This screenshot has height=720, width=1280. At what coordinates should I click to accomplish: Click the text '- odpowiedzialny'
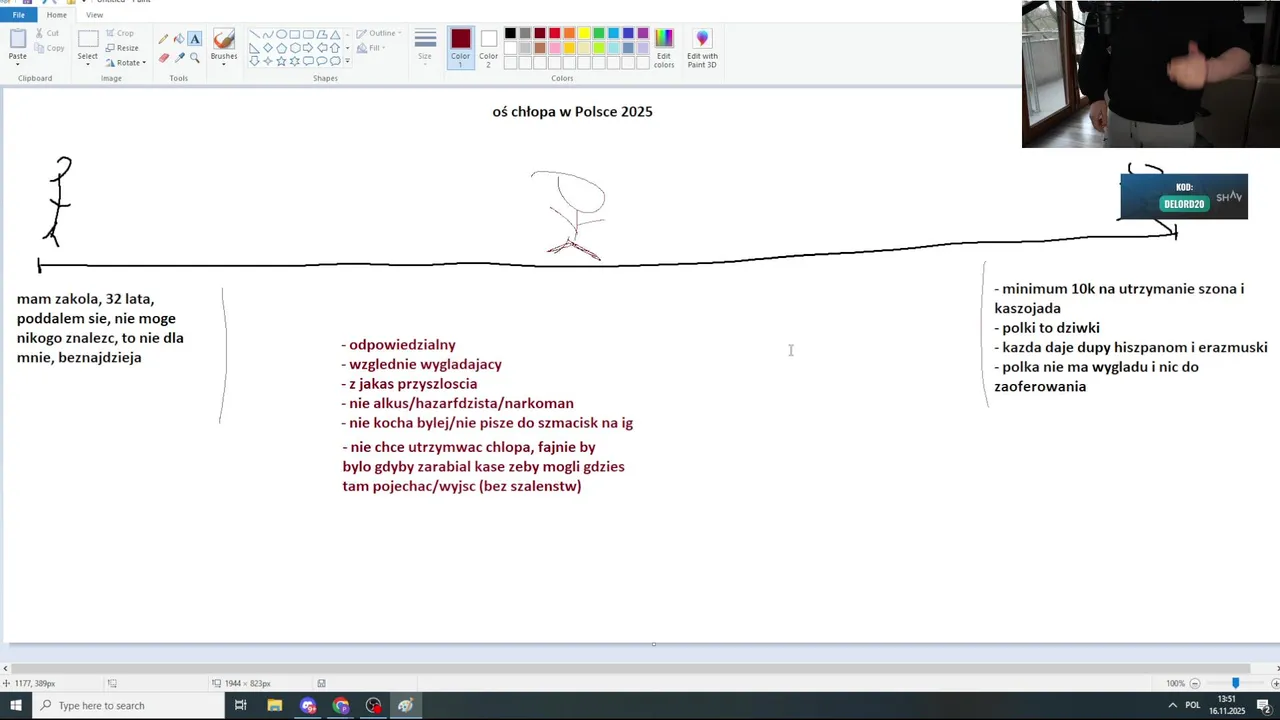(398, 345)
